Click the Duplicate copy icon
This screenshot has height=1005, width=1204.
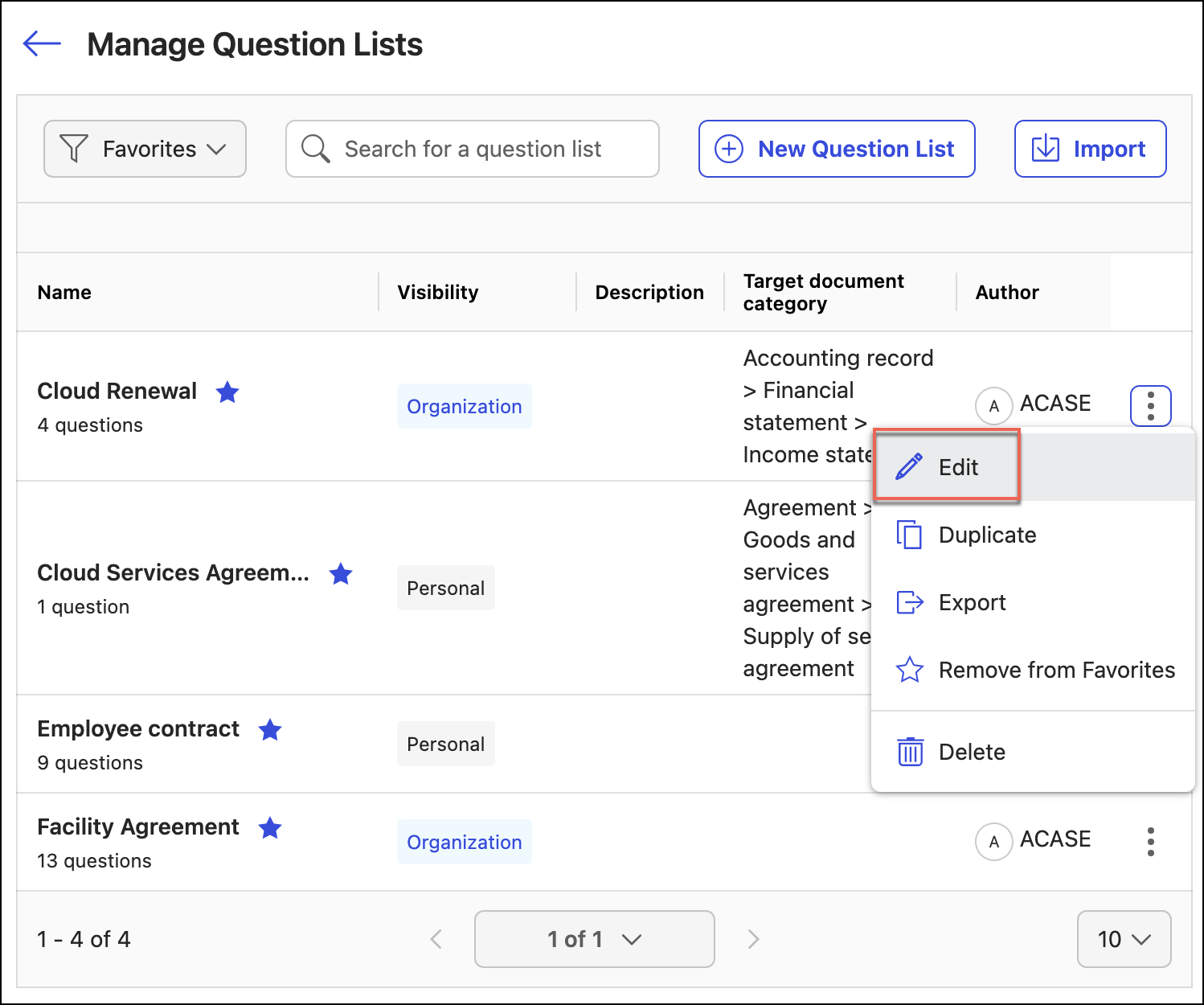[x=909, y=534]
